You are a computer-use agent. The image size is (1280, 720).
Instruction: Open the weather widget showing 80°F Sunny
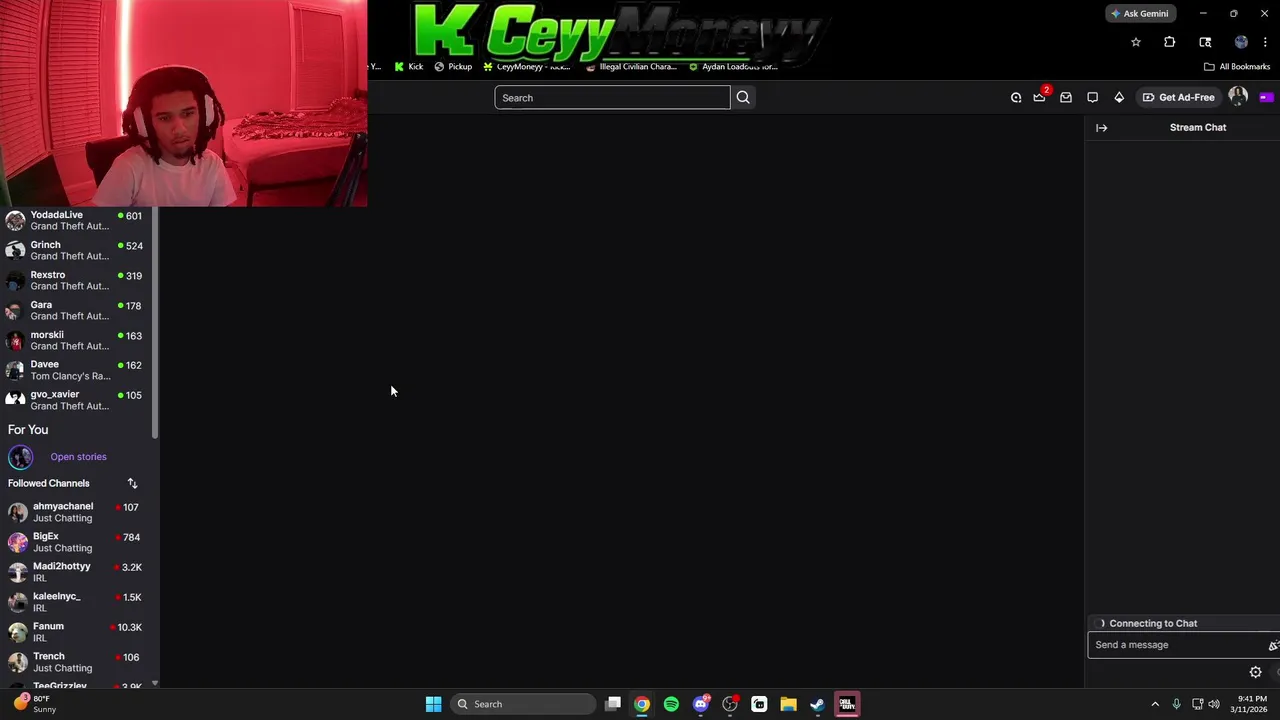click(x=33, y=704)
